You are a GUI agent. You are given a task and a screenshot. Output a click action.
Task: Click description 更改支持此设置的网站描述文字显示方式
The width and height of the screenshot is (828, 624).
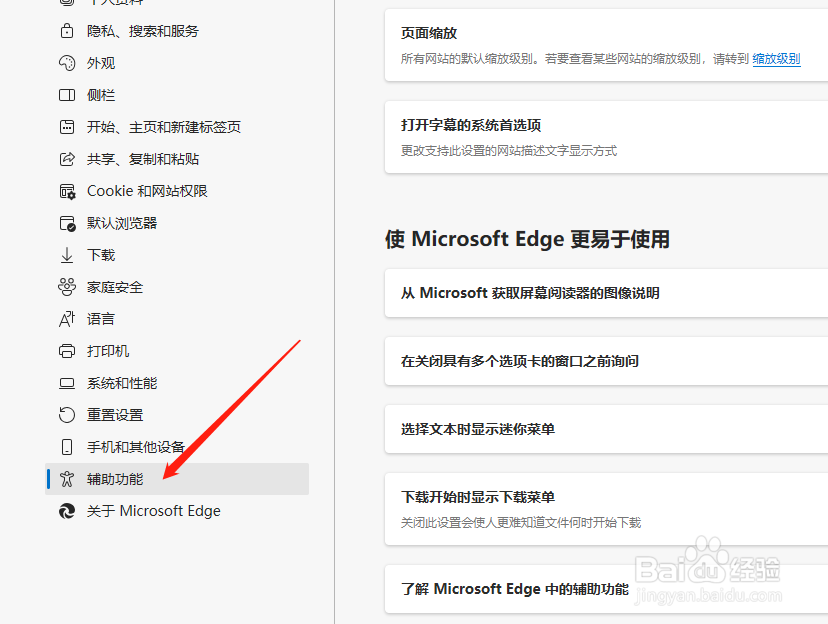point(509,151)
